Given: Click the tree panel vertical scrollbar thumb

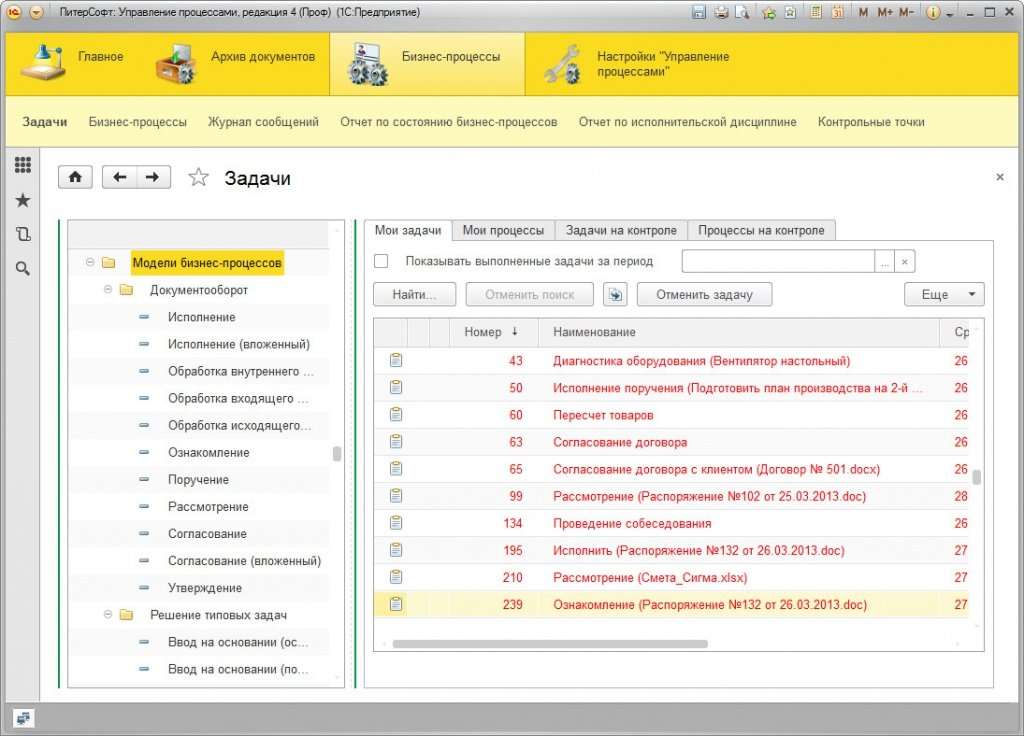Looking at the screenshot, I should (337, 453).
